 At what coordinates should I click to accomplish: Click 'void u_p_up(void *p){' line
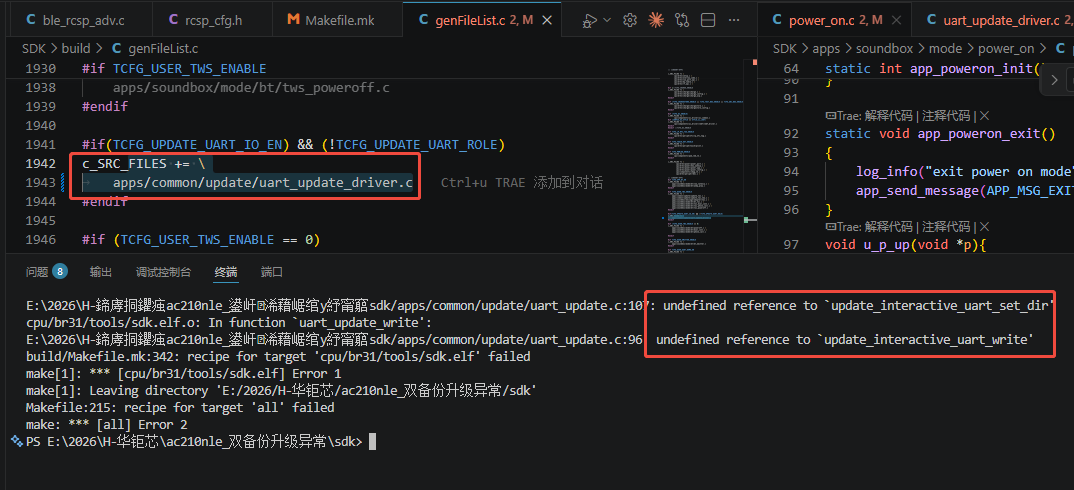[905, 245]
